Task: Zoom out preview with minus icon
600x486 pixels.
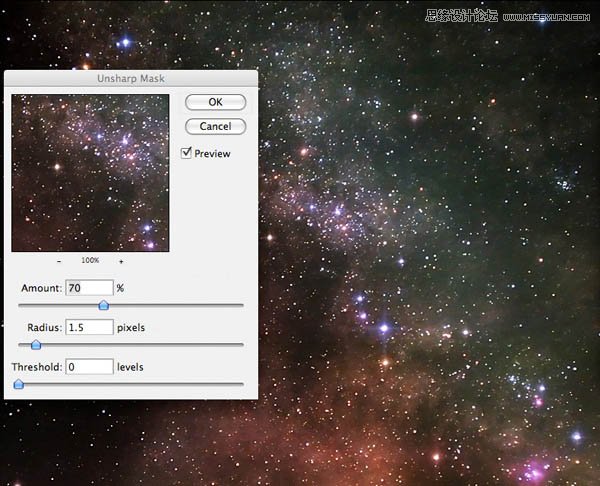Action: (59, 261)
